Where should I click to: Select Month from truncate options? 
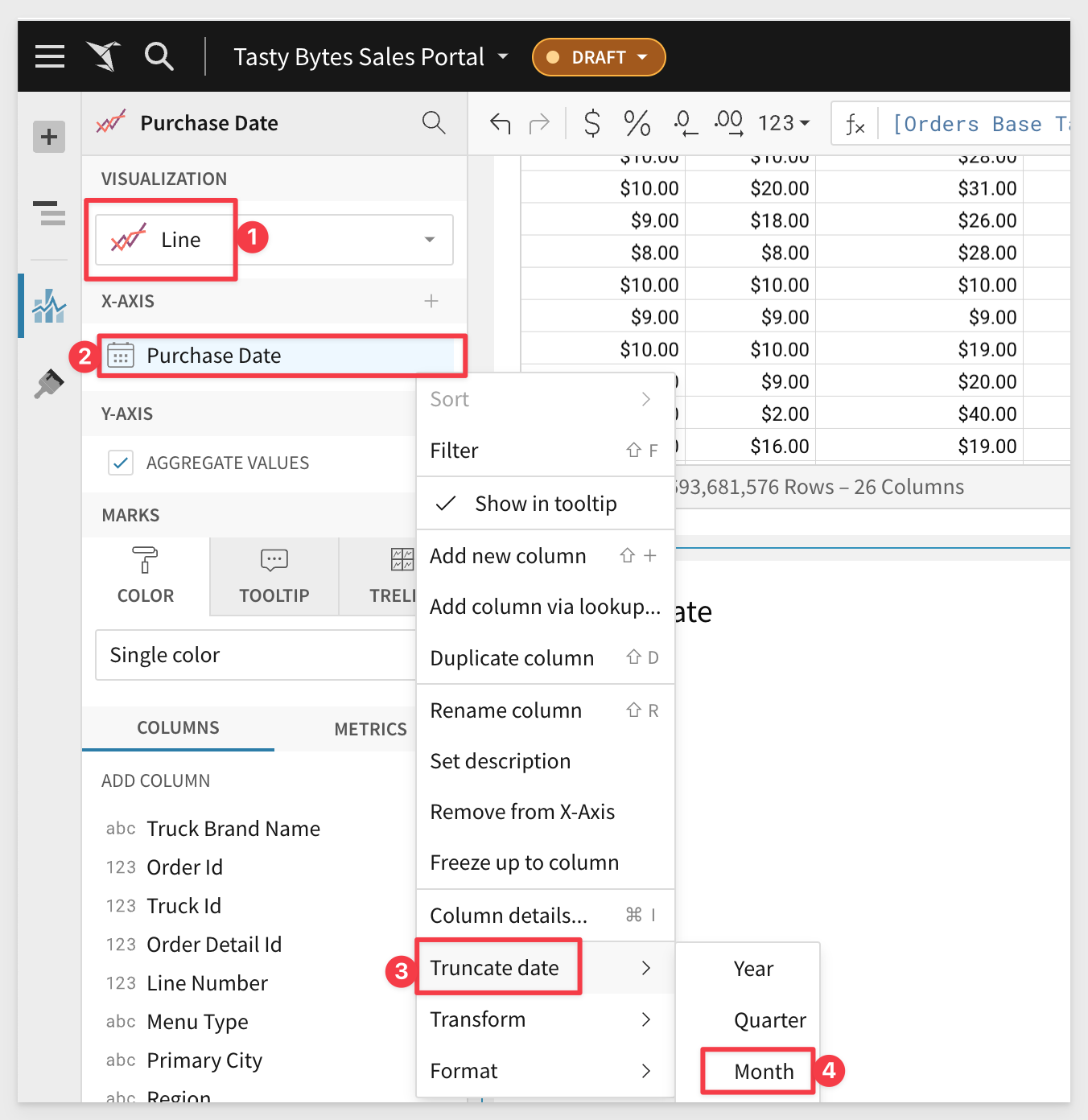coord(763,1072)
